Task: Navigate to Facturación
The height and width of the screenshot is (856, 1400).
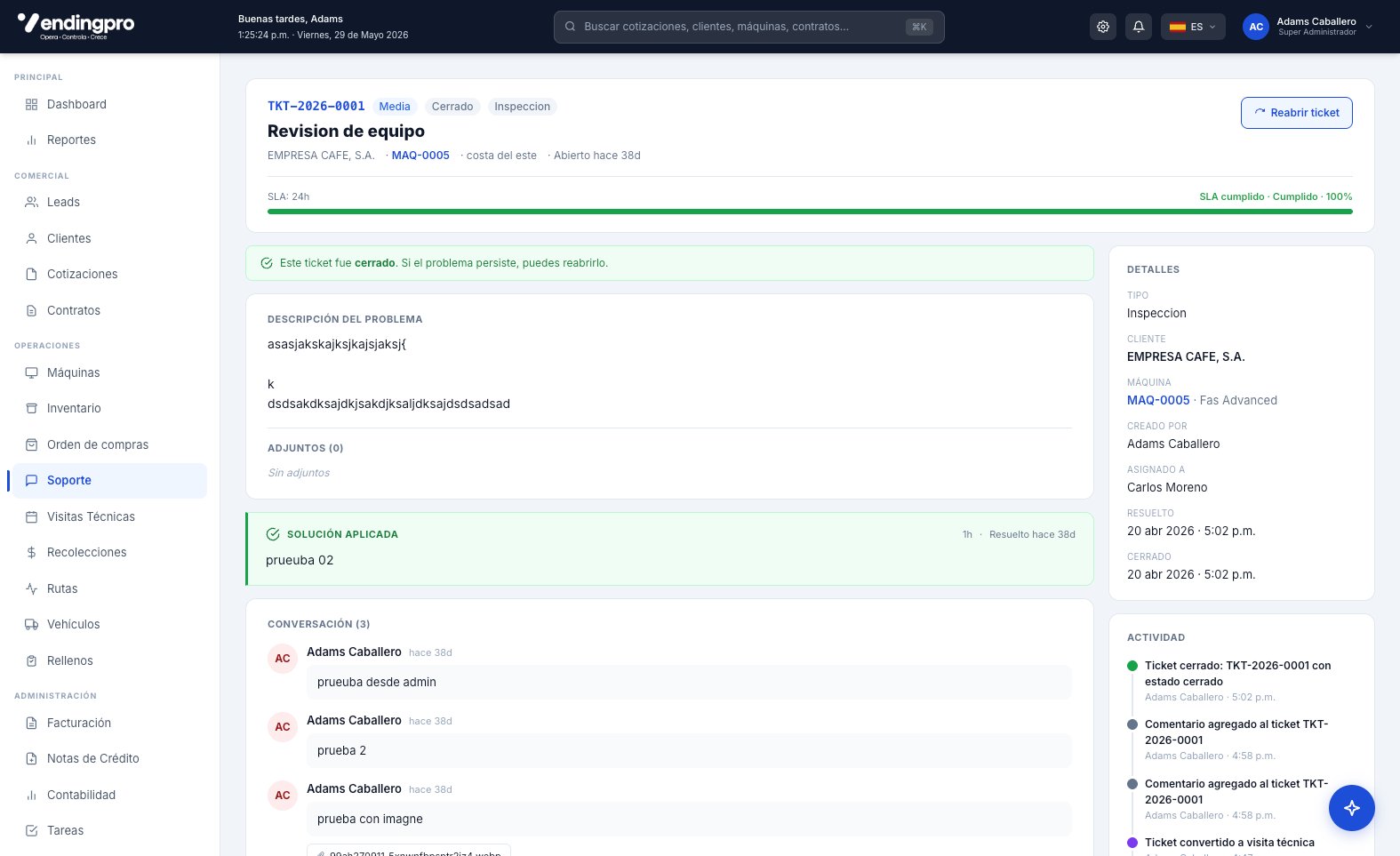Action: coord(109,724)
